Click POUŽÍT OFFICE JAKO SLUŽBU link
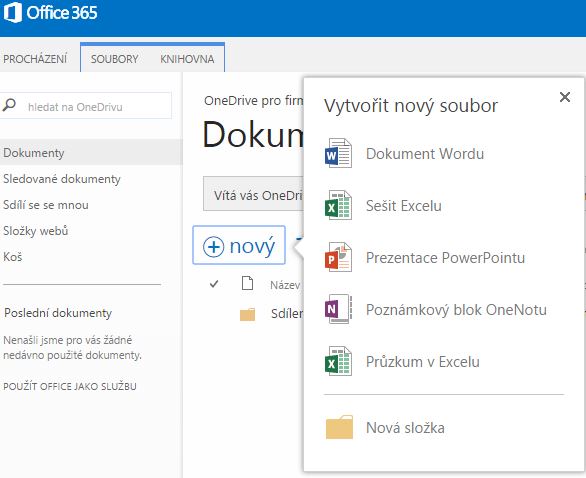Image resolution: width=586 pixels, height=478 pixels. (70, 386)
